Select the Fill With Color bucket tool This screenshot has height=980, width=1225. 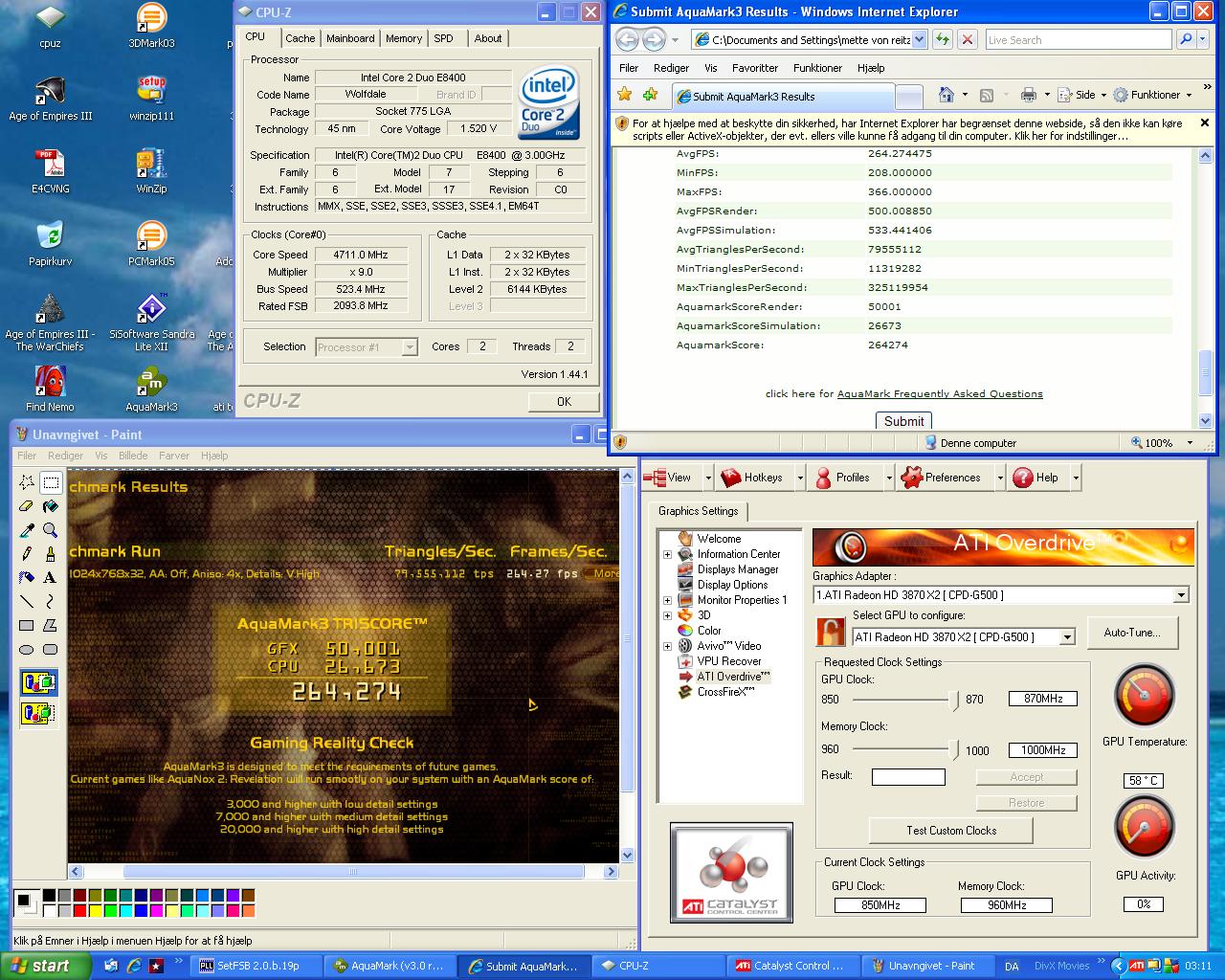pos(51,506)
